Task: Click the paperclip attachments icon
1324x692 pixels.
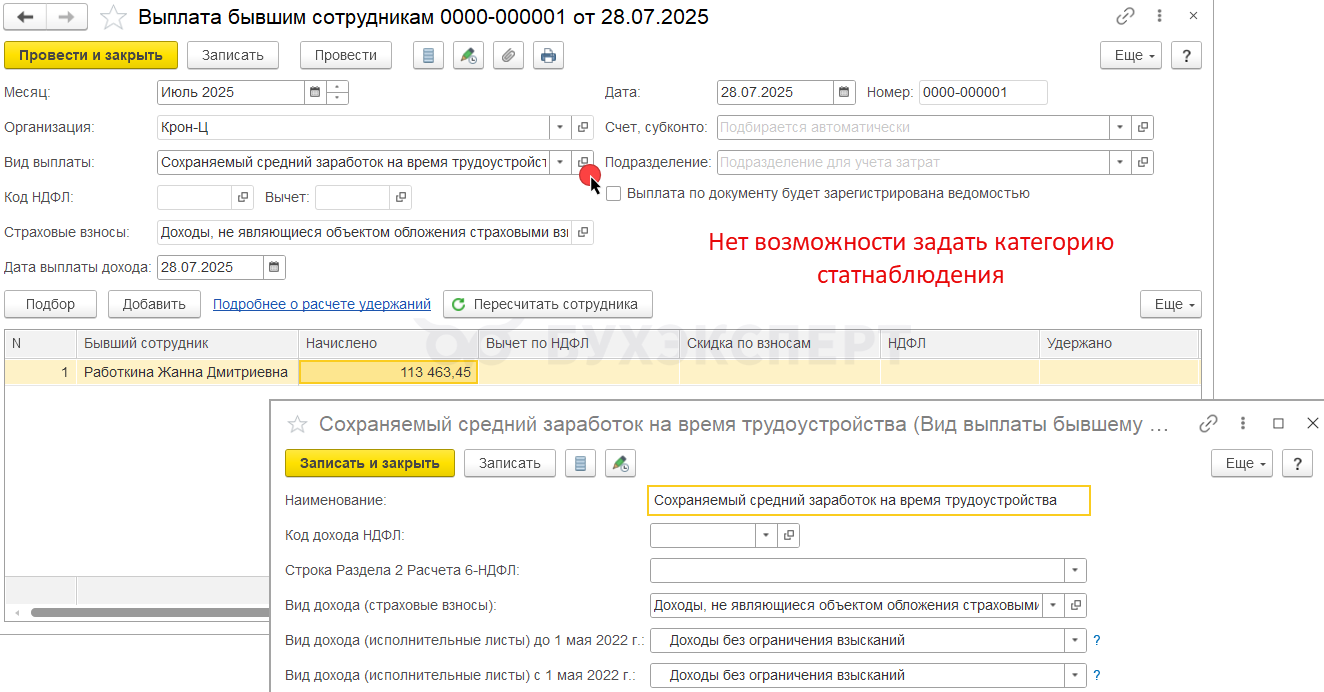Action: [508, 55]
